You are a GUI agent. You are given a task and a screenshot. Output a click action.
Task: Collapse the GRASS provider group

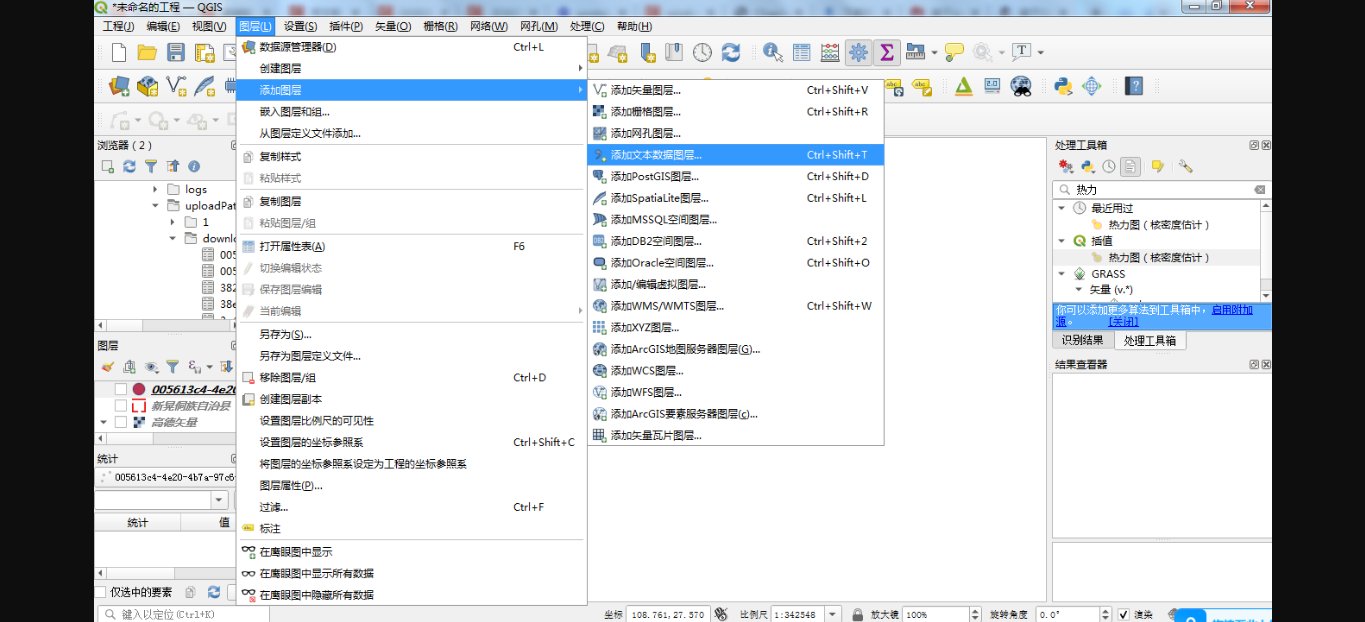[x=1062, y=274]
